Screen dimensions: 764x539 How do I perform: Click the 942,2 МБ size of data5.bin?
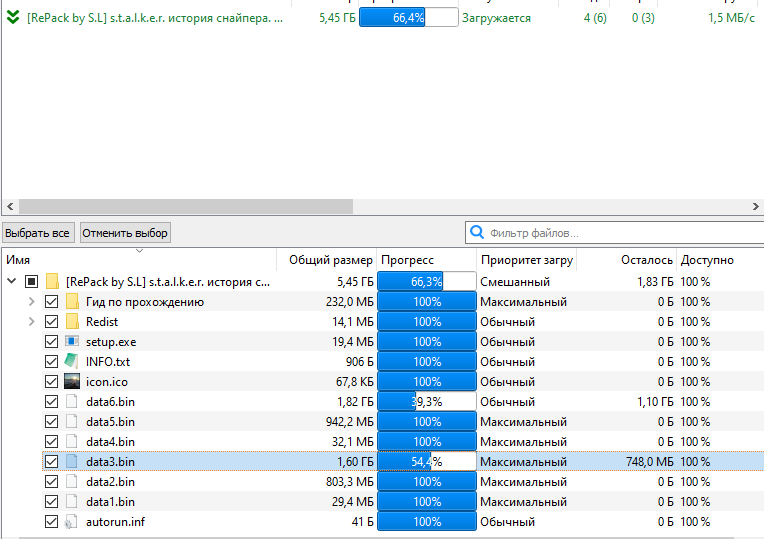pos(350,422)
